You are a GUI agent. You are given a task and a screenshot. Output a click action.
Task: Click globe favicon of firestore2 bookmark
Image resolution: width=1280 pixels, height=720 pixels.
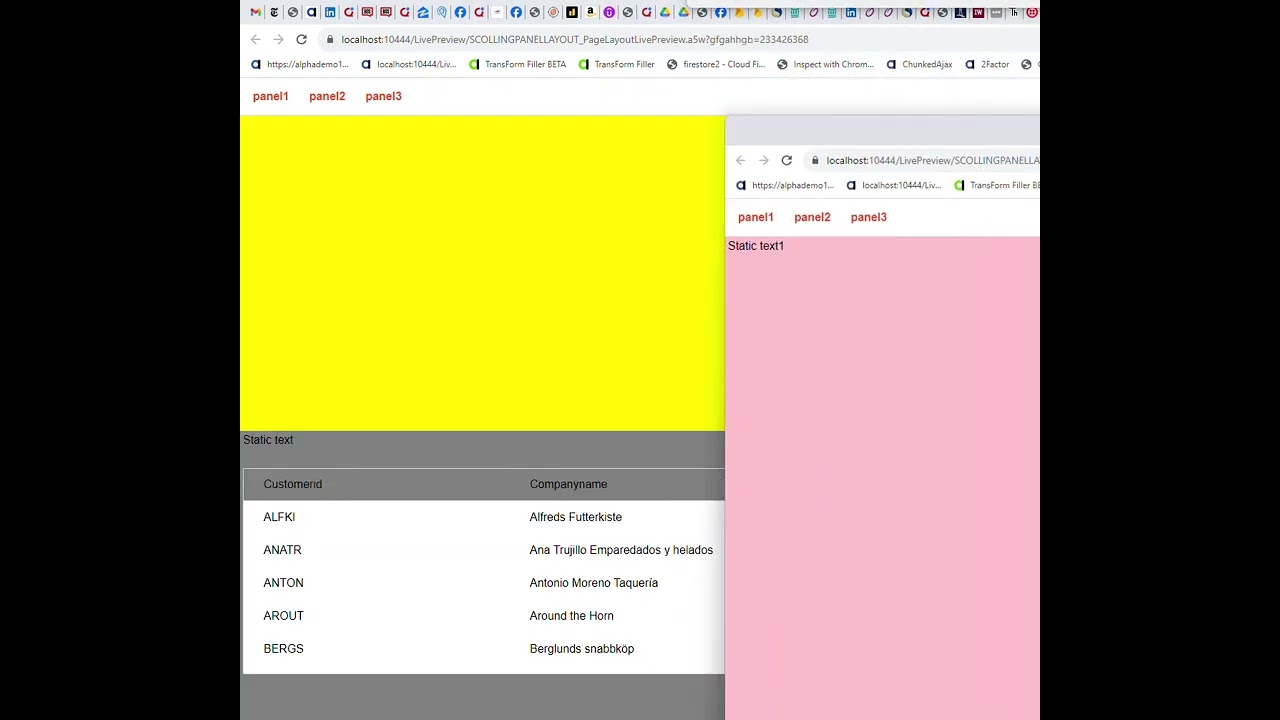[x=672, y=64]
